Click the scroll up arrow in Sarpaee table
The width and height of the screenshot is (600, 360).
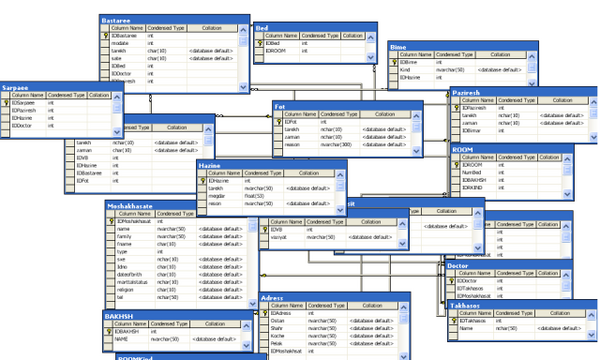tap(117, 97)
